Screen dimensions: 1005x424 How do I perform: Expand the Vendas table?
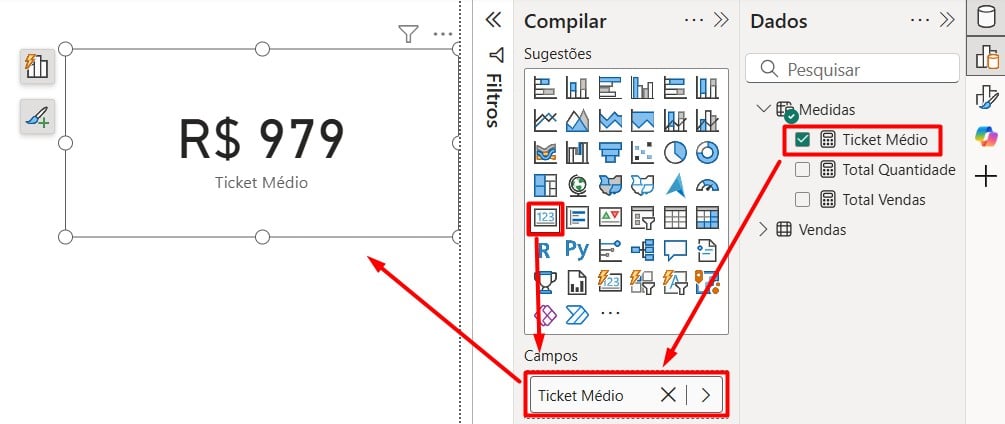(x=763, y=229)
